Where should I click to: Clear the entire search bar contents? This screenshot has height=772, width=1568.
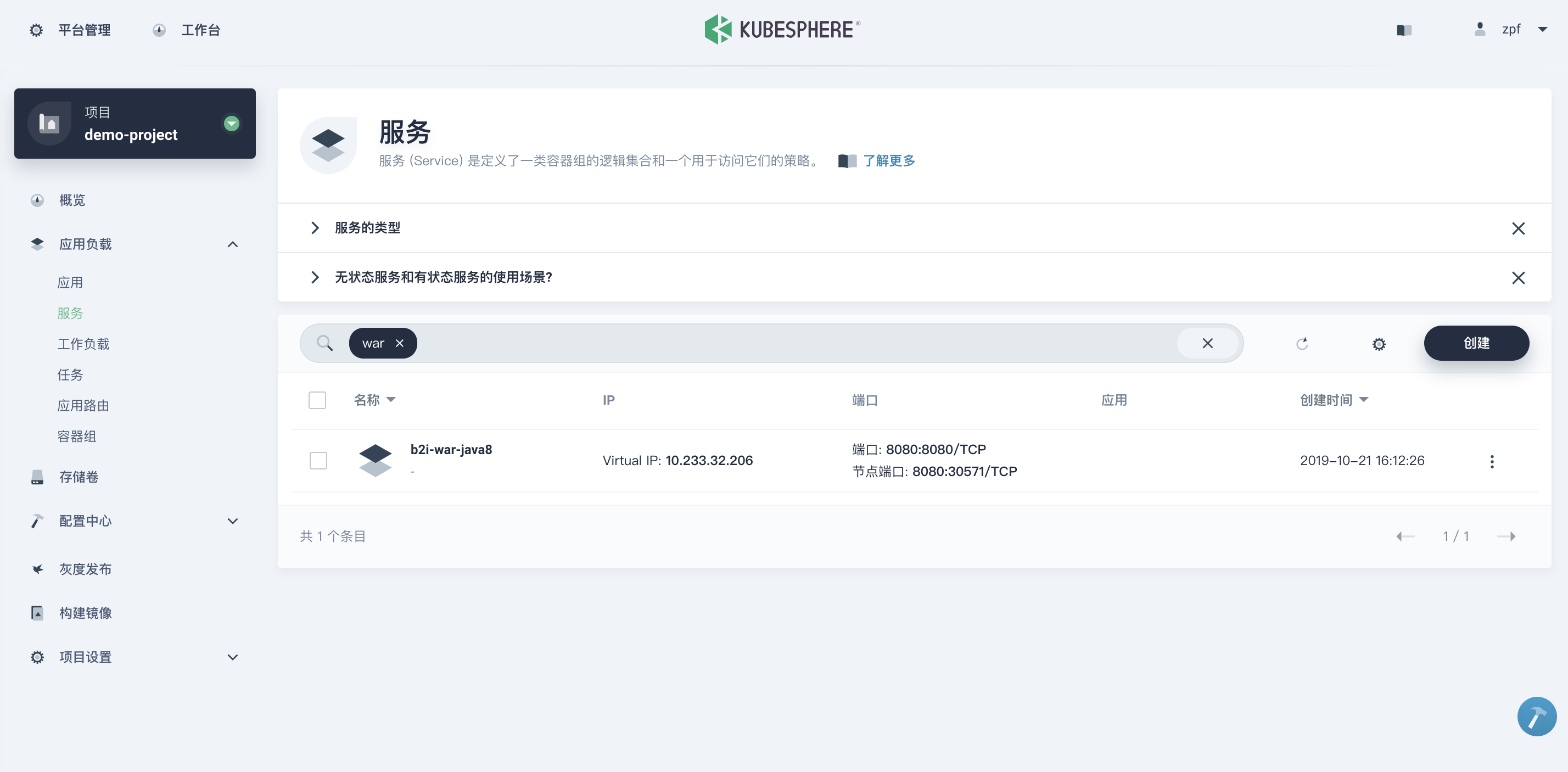(1208, 343)
